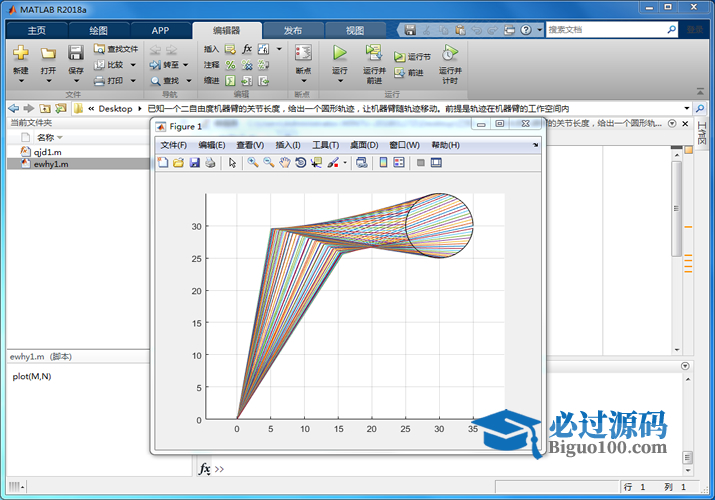Open the Tools (工具) menu in Figure
The width and height of the screenshot is (715, 500).
point(326,145)
